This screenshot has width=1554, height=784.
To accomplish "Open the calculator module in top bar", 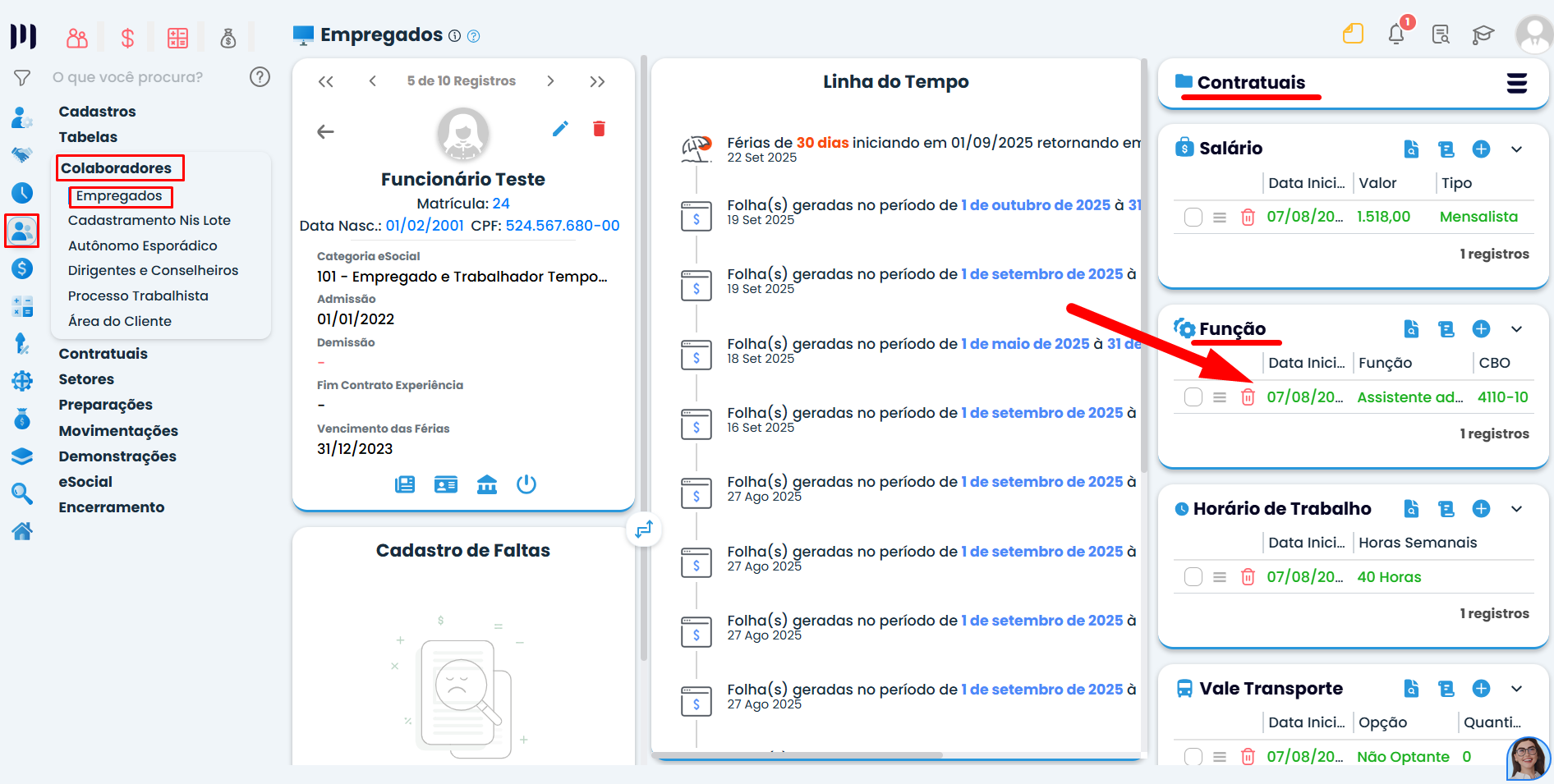I will coord(177,38).
